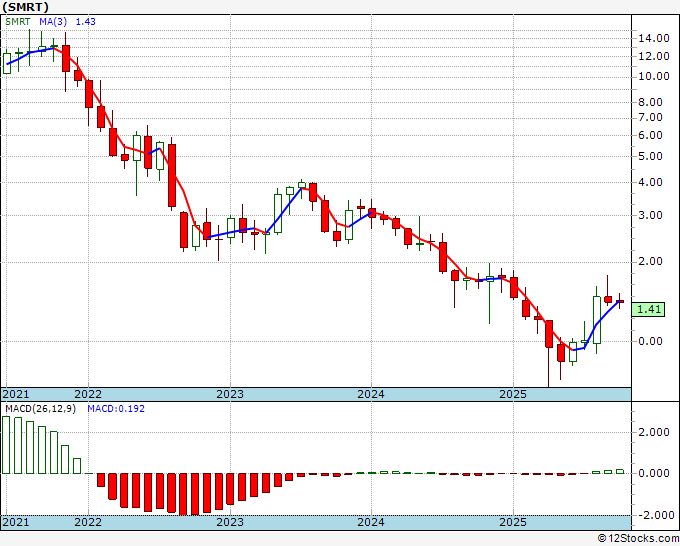Click the 12.00 price axis label

(x=654, y=56)
